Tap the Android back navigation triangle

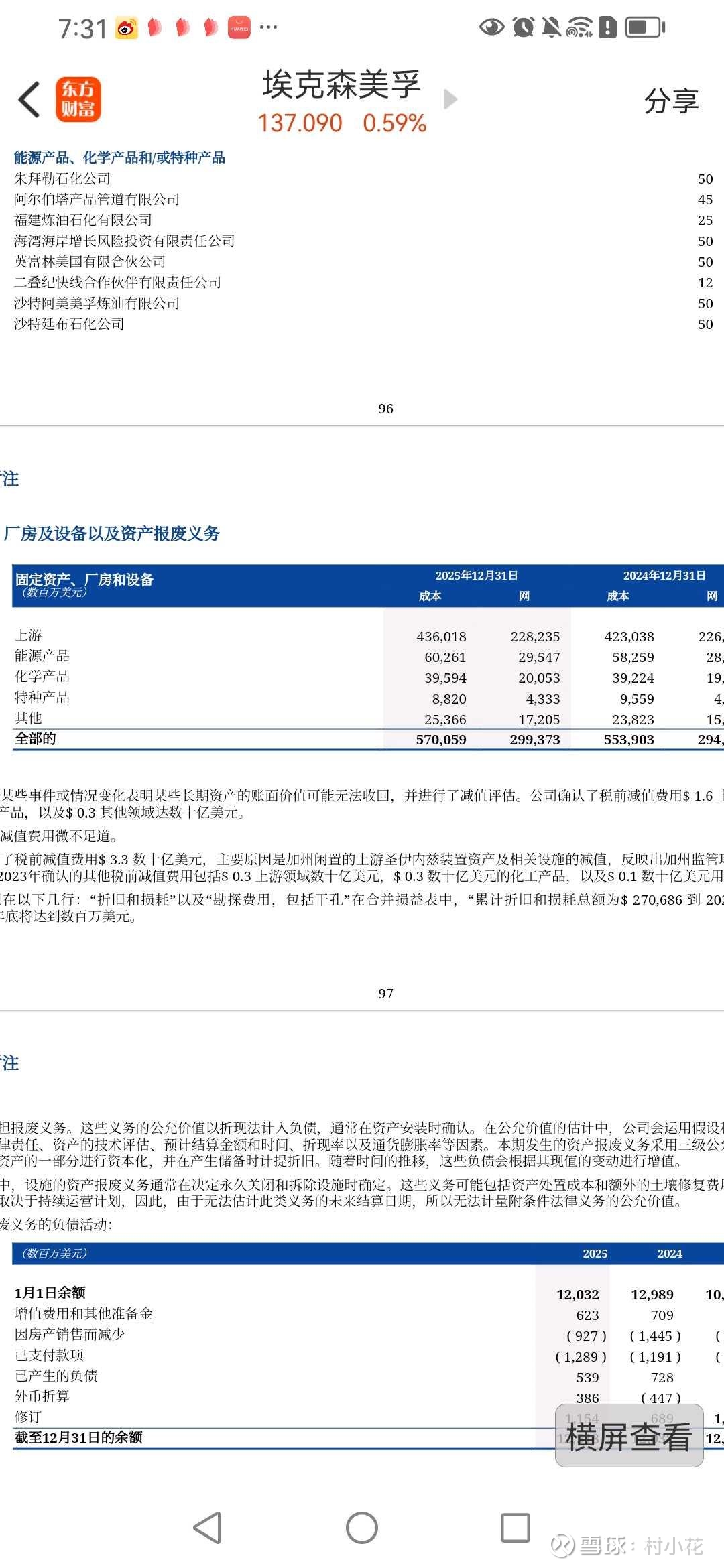click(207, 1527)
